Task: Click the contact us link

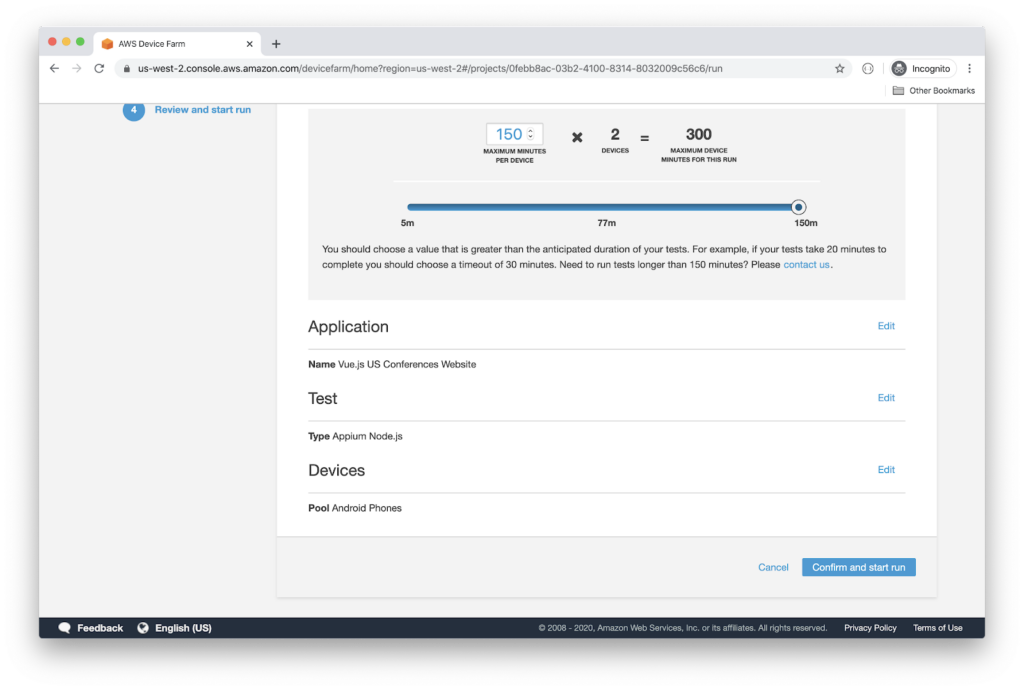Action: pos(806,265)
